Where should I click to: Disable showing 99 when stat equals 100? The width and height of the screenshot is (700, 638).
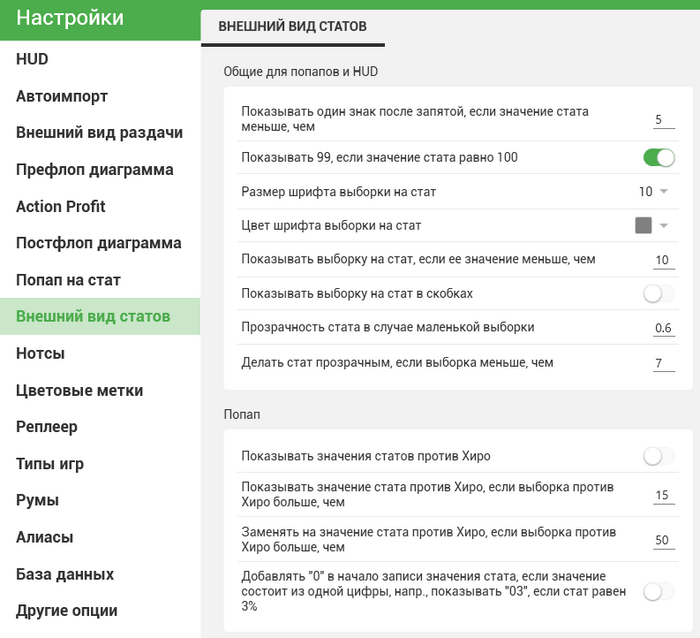coord(659,158)
